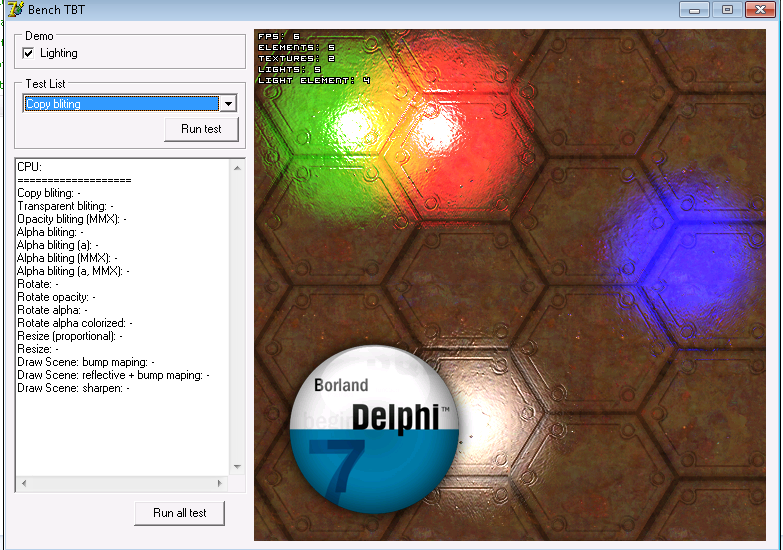Click the results list scroll down arrow

coord(237,467)
